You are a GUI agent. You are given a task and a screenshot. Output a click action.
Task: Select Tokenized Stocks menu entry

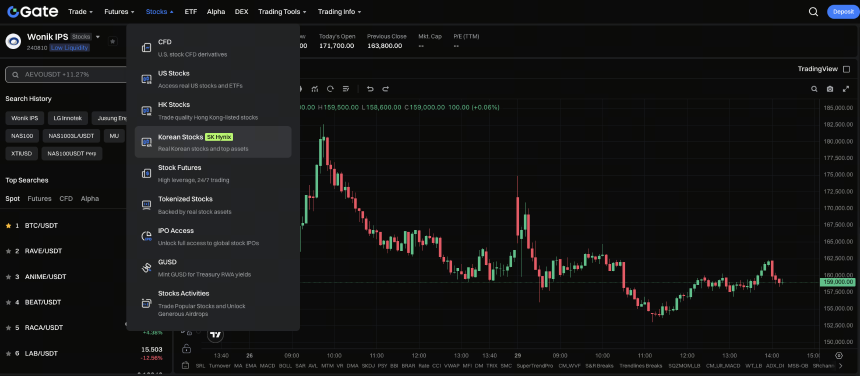(x=213, y=204)
